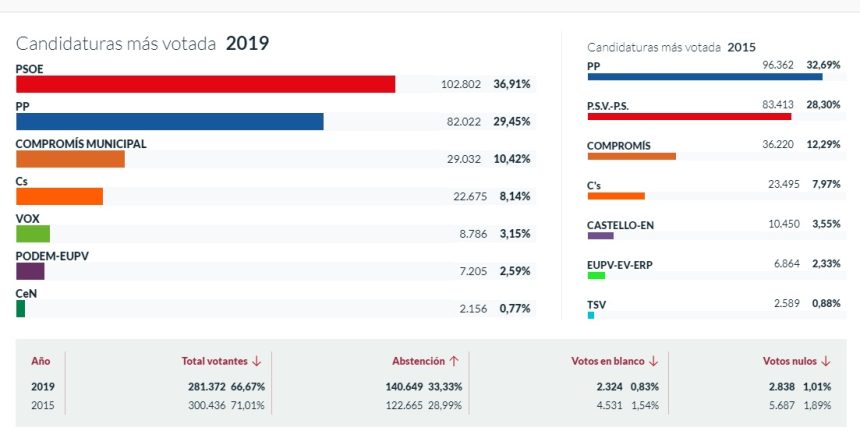Click the Compromís Municipal orange bar
The width and height of the screenshot is (860, 445).
pyautogui.click(x=70, y=159)
